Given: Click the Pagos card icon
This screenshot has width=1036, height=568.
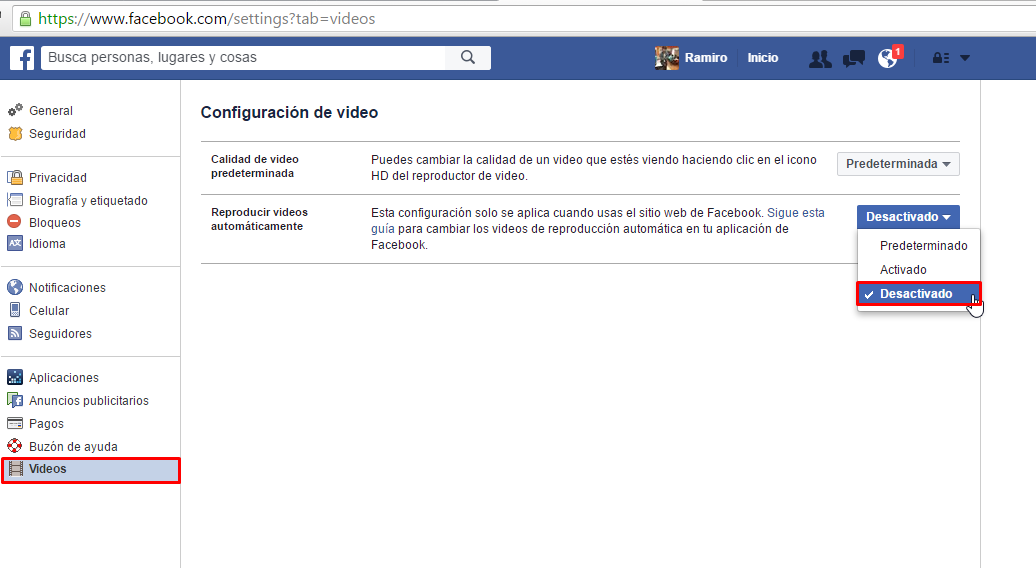Looking at the screenshot, I should pos(15,423).
